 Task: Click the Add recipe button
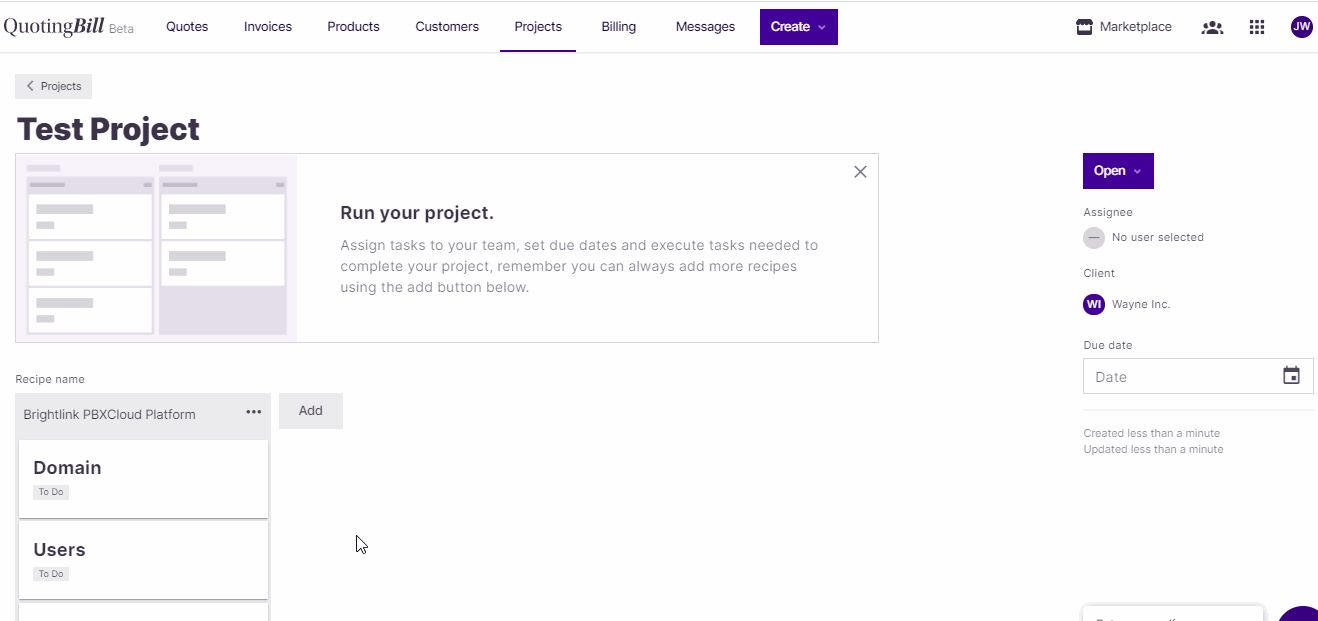[311, 411]
